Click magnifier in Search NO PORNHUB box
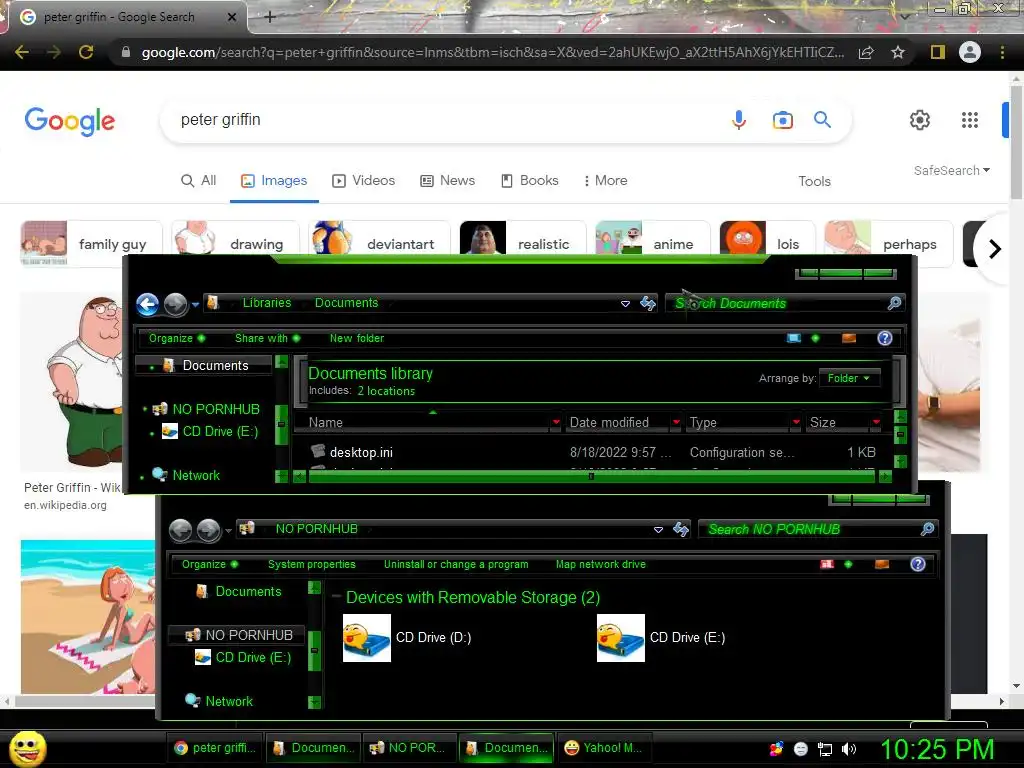Image resolution: width=1024 pixels, height=768 pixels. (927, 529)
